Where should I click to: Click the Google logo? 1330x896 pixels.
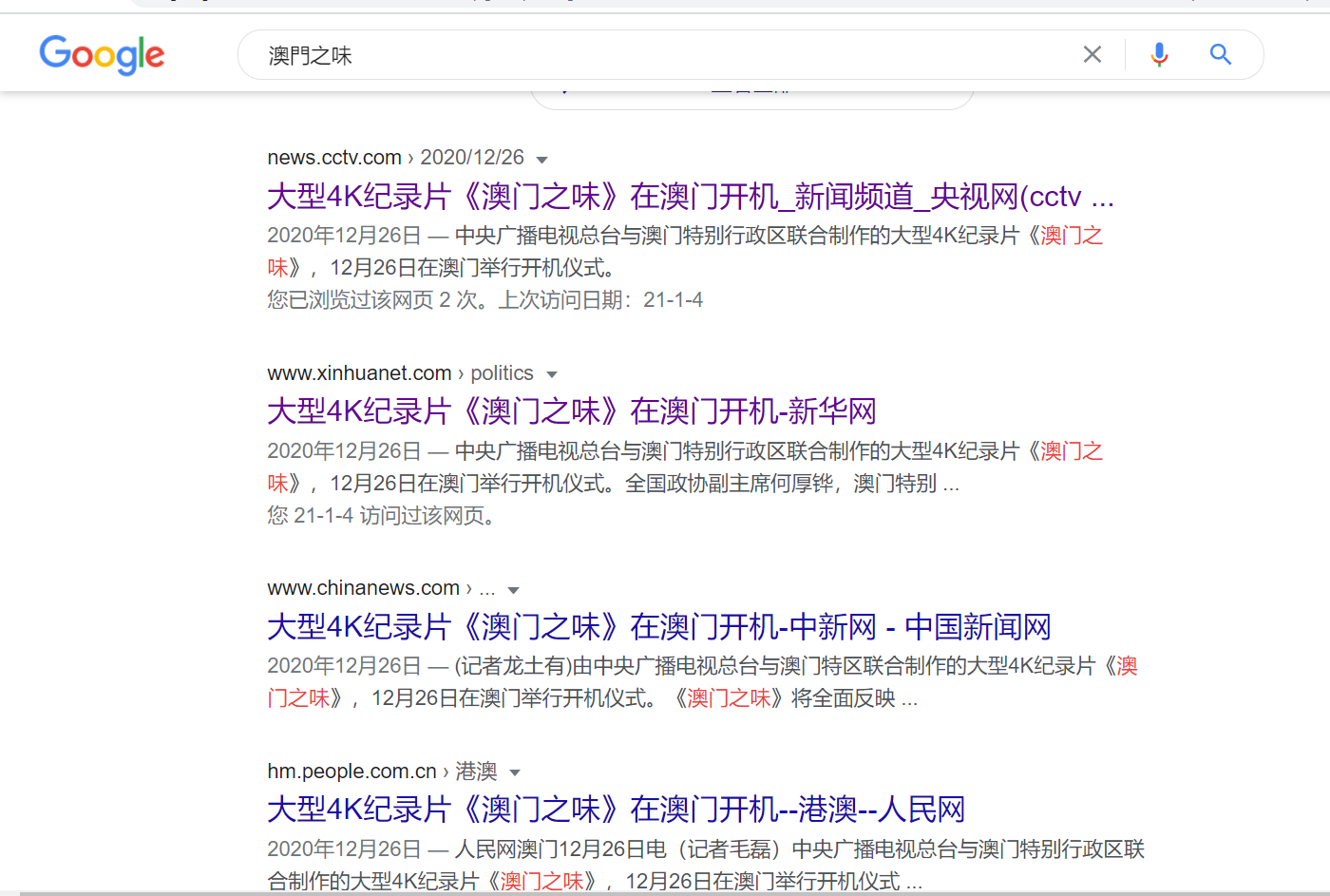(x=102, y=55)
